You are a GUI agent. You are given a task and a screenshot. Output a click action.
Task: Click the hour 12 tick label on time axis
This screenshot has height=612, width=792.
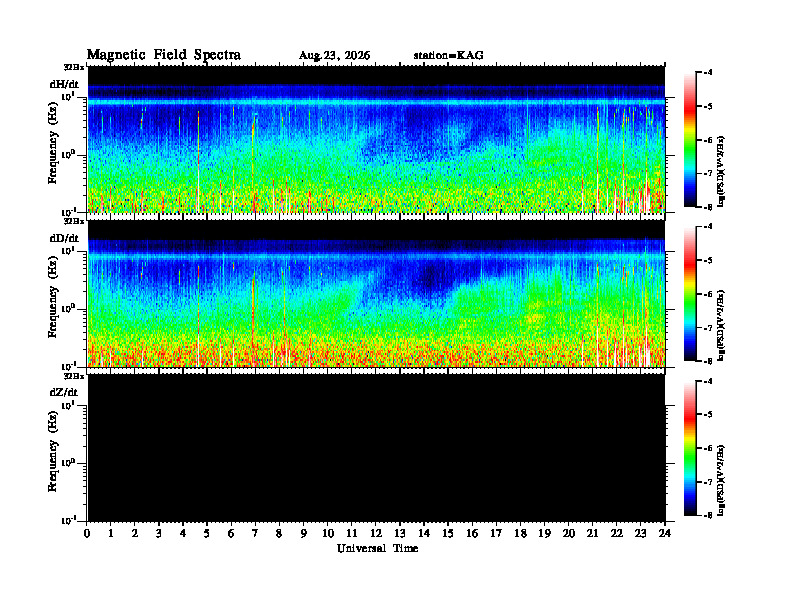[x=376, y=534]
